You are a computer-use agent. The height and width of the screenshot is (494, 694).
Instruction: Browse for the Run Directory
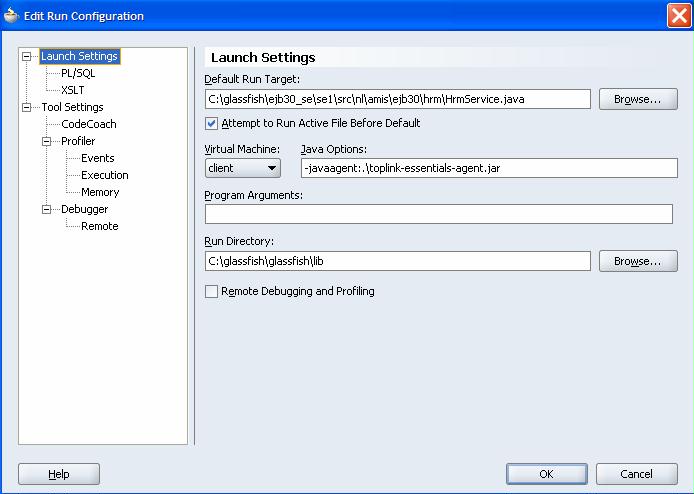click(x=638, y=261)
